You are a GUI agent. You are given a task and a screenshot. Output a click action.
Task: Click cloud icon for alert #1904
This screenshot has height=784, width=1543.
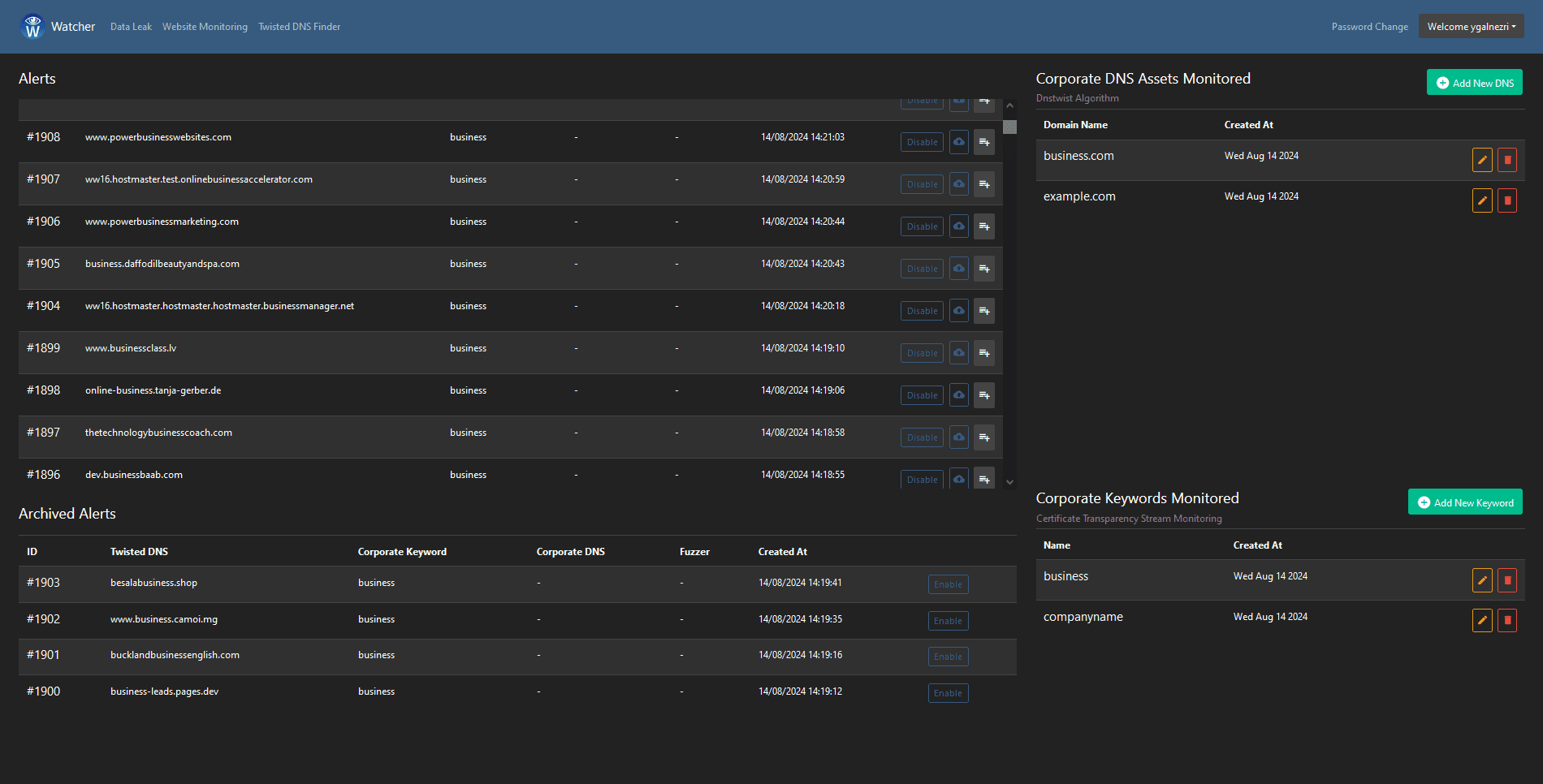point(959,311)
